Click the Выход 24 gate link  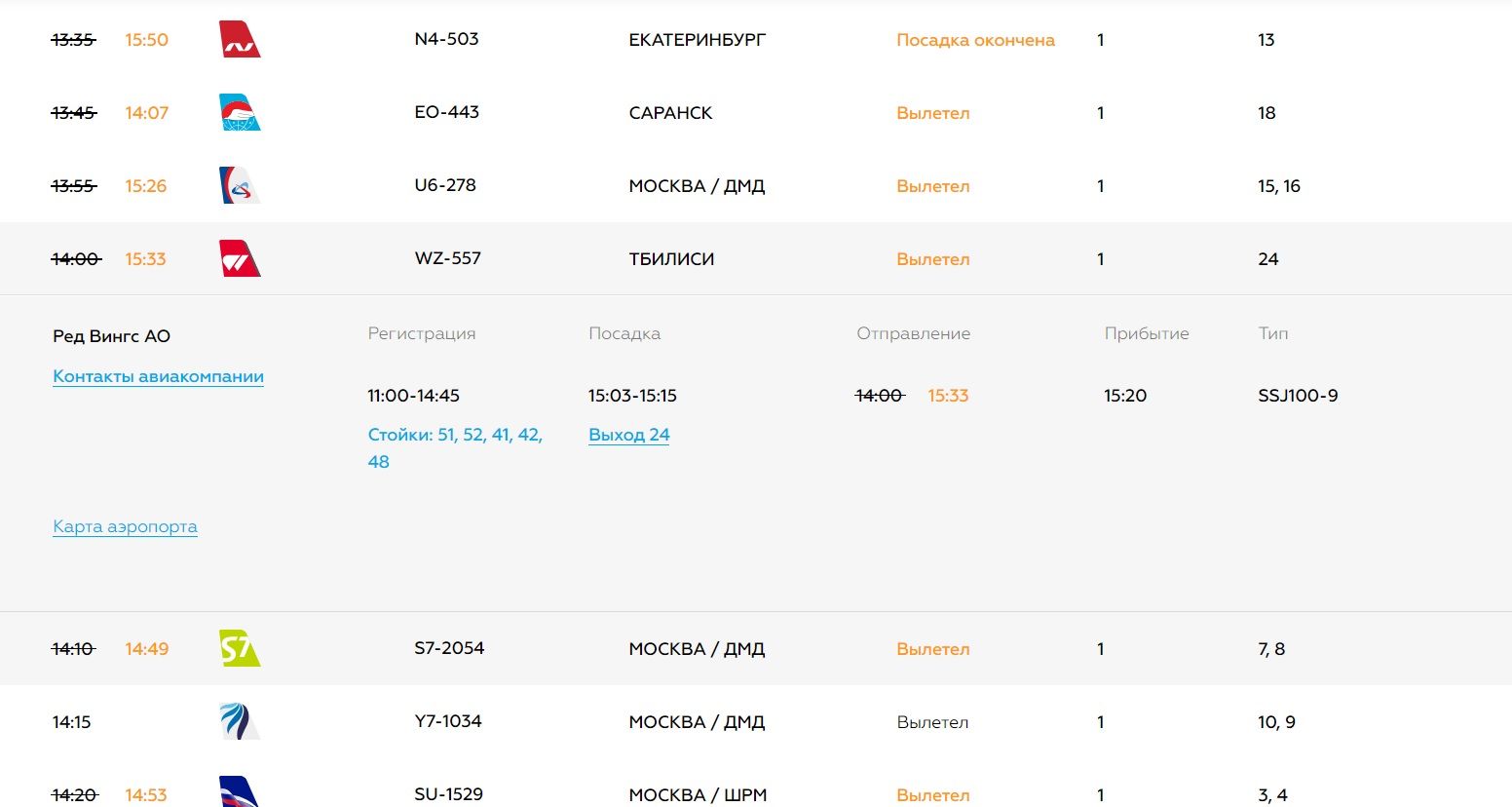[628, 435]
